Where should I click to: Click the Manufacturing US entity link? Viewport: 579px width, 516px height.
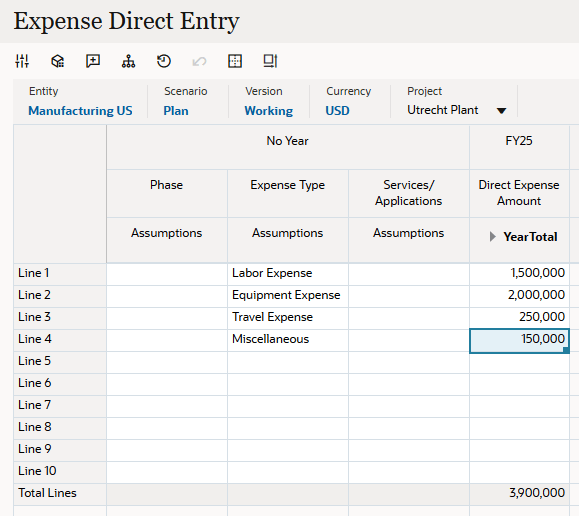click(80, 111)
